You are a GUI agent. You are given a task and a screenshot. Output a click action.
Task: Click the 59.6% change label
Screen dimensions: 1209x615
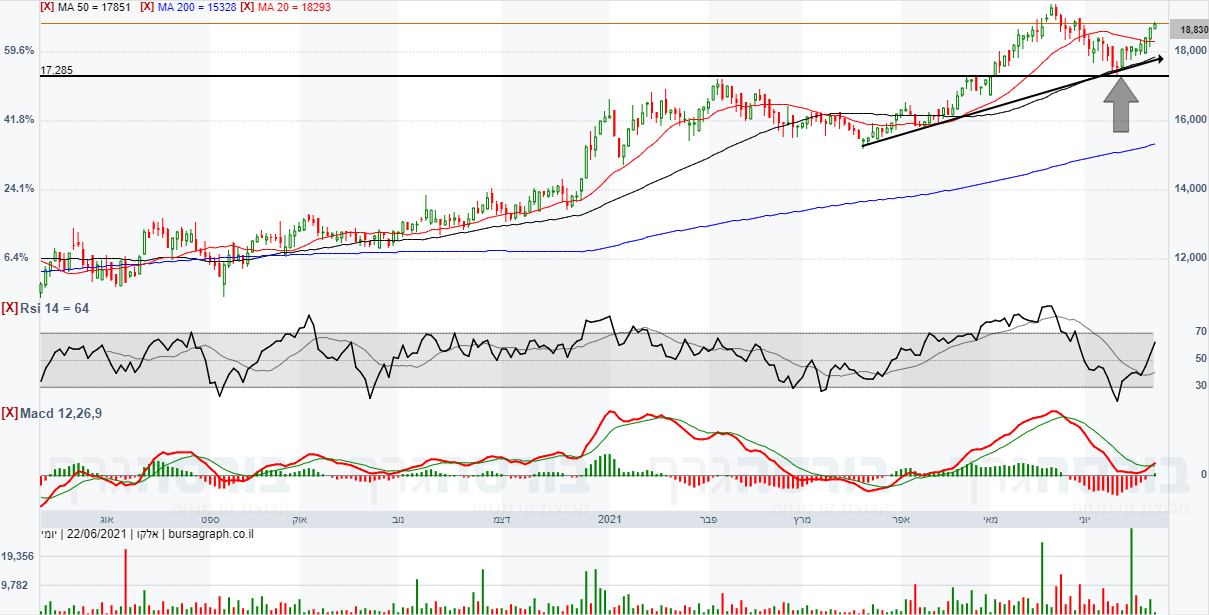pyautogui.click(x=20, y=50)
